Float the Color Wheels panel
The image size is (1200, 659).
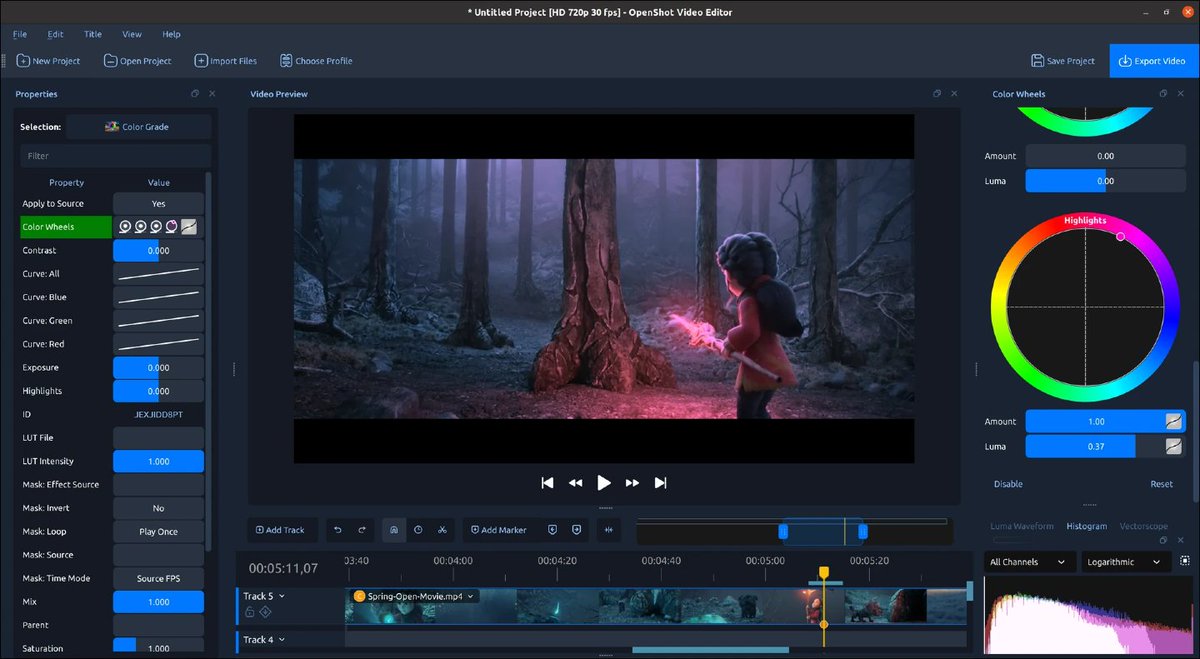(1162, 94)
